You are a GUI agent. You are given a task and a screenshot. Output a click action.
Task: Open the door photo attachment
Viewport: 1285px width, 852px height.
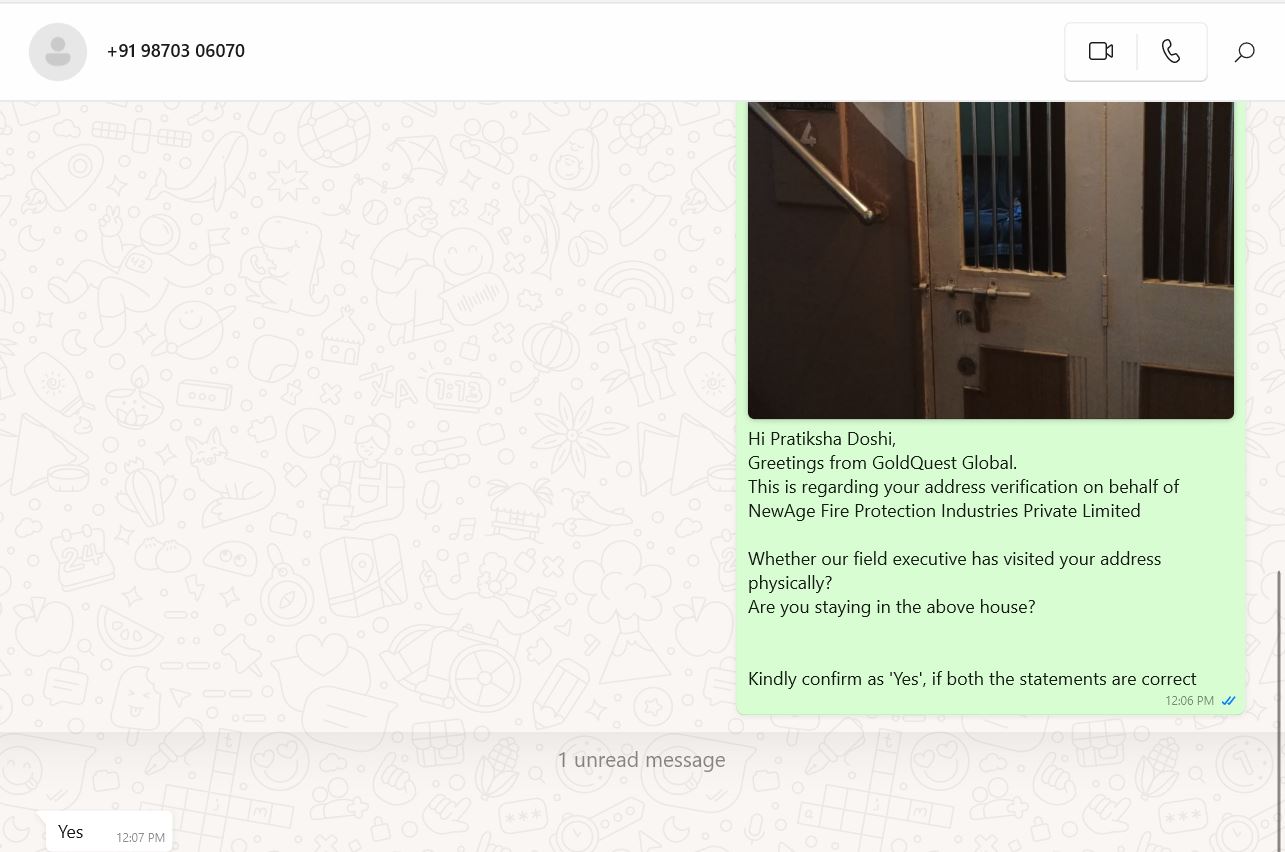pos(991,260)
